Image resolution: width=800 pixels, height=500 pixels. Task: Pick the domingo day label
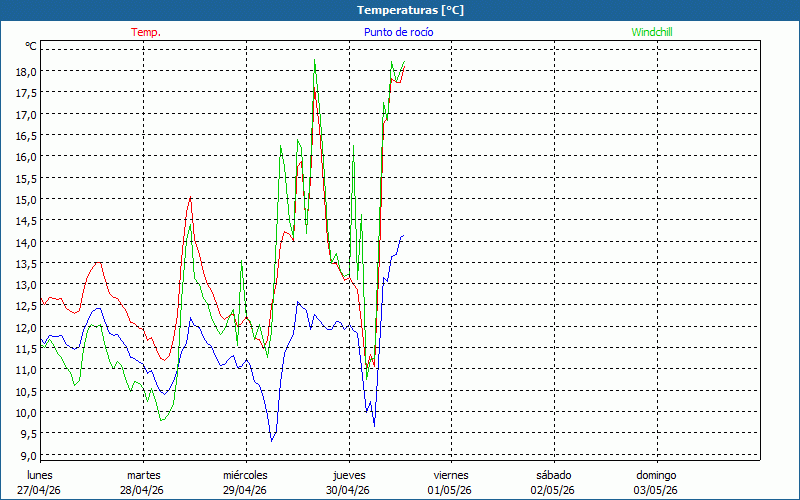point(656,475)
